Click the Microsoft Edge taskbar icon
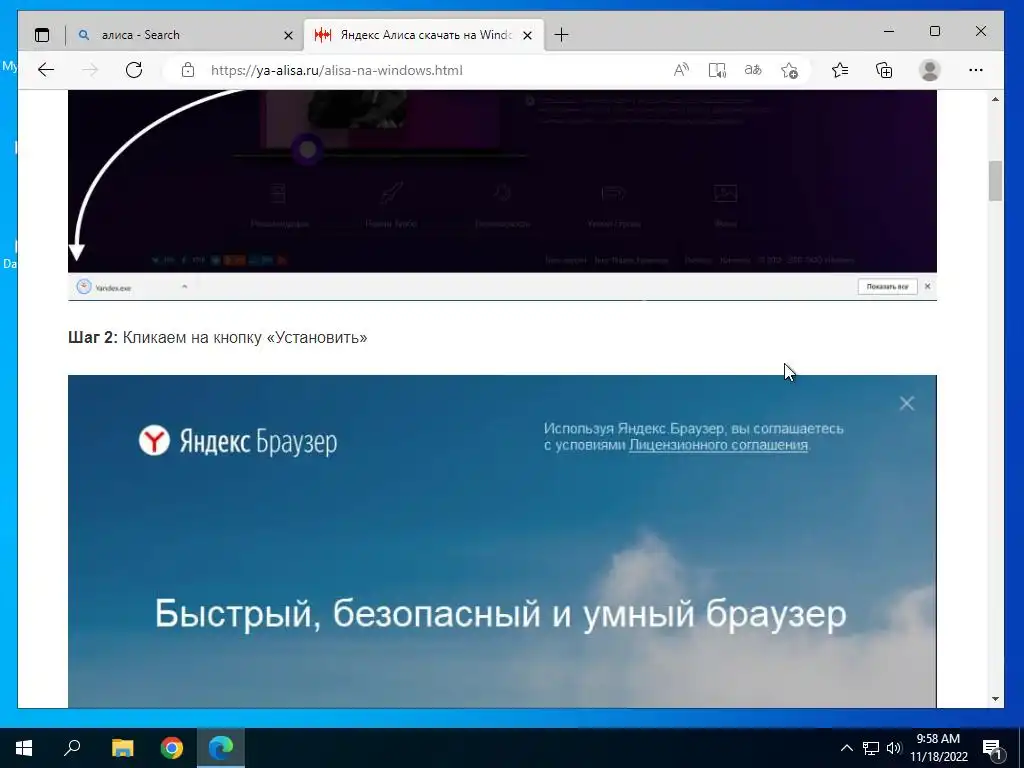 (x=221, y=748)
